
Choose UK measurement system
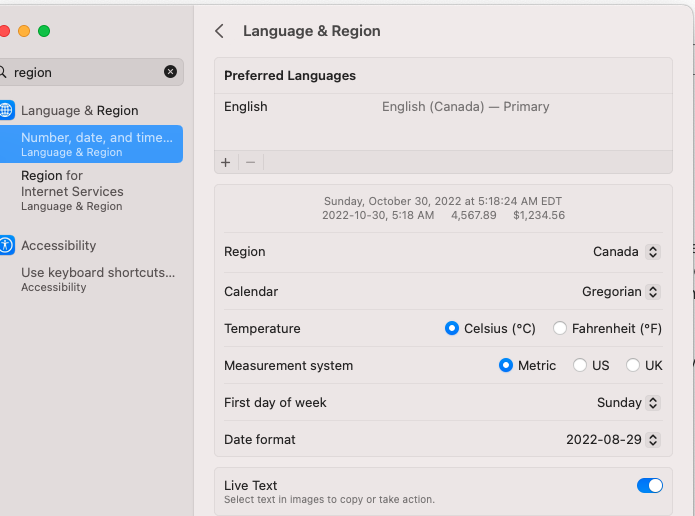point(633,365)
